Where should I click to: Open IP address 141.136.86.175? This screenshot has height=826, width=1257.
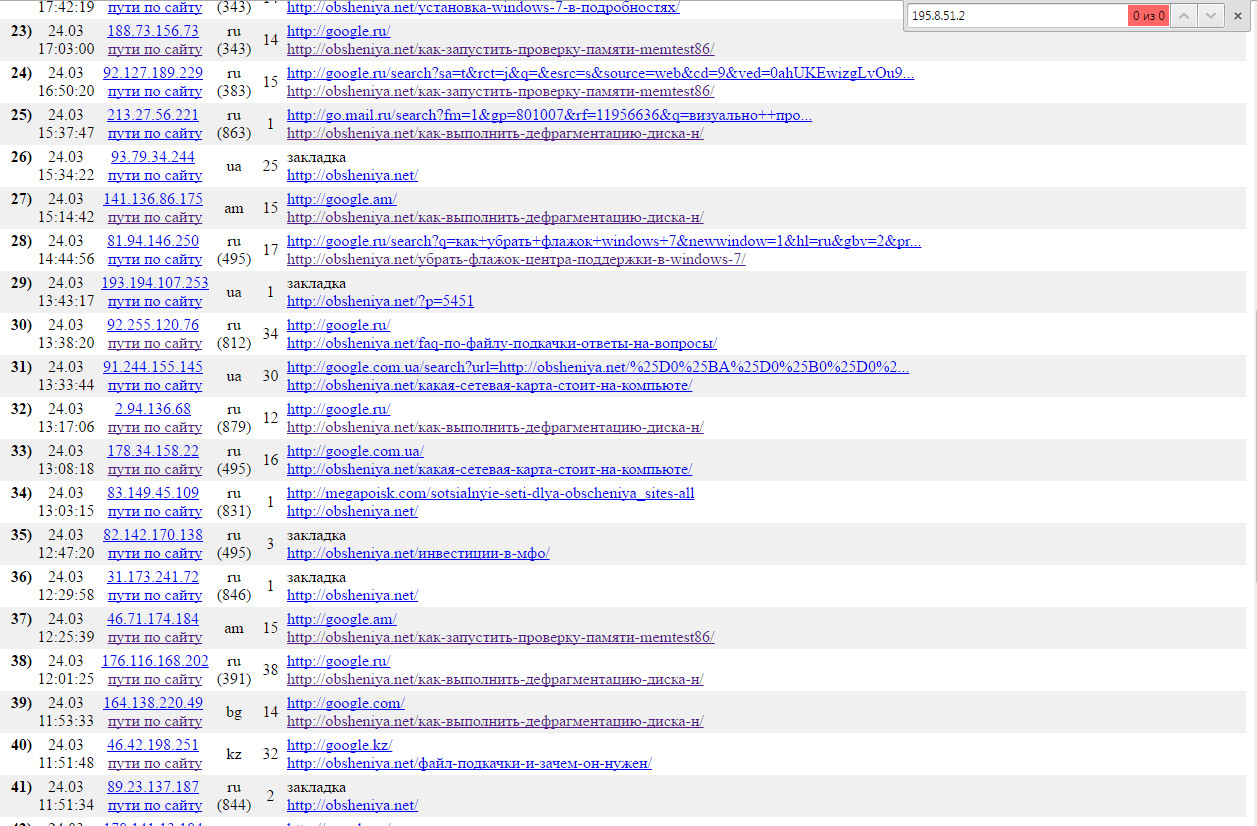(x=153, y=199)
